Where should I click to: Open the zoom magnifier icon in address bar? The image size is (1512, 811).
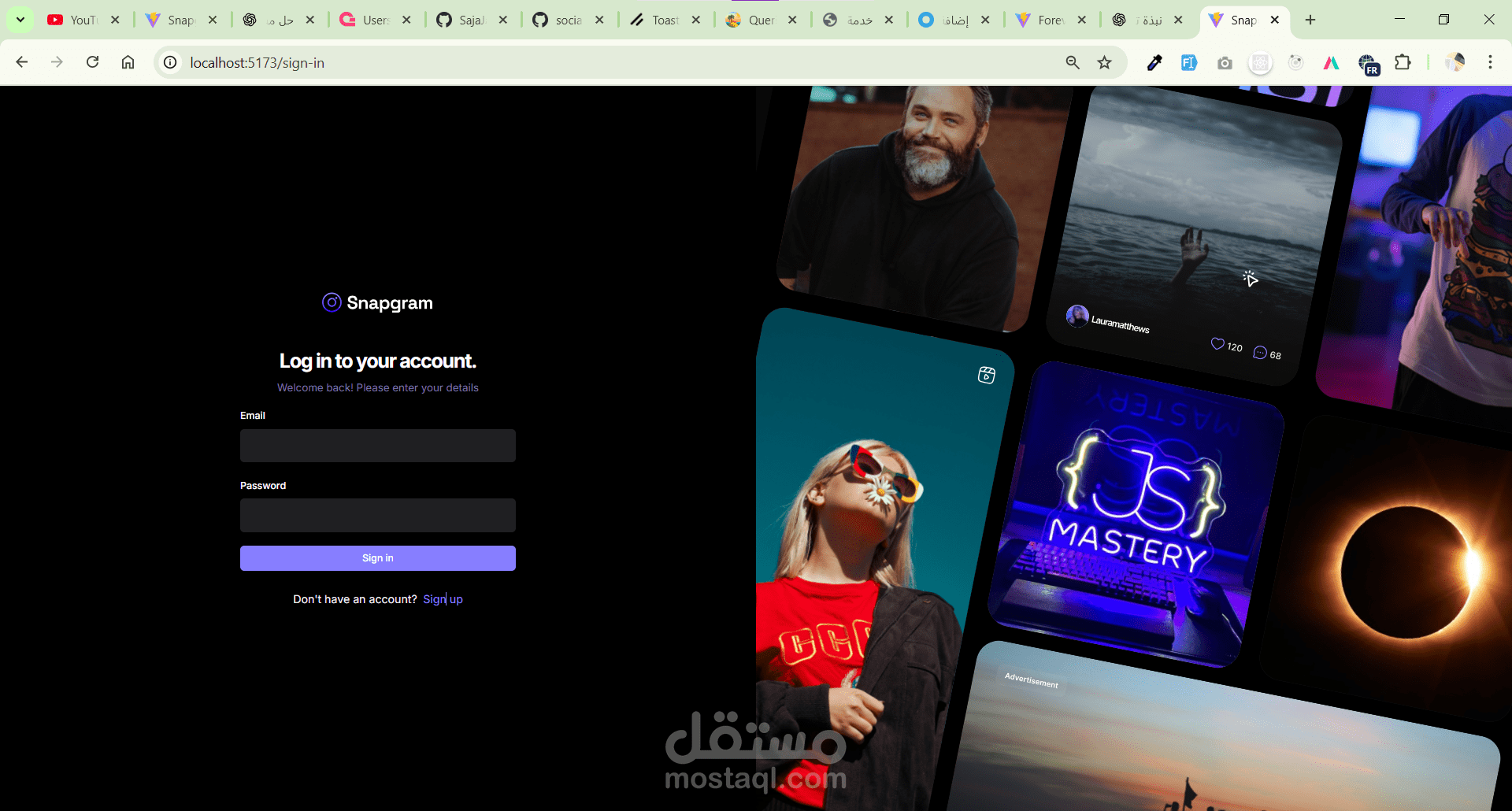pos(1073,62)
